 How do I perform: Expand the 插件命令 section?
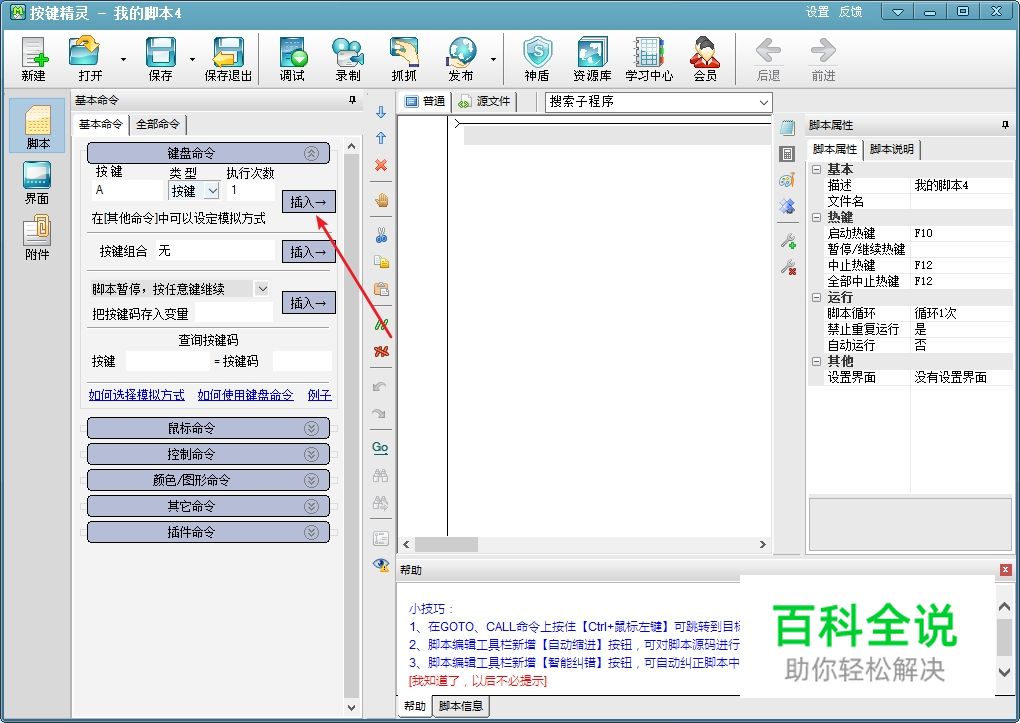coord(312,532)
